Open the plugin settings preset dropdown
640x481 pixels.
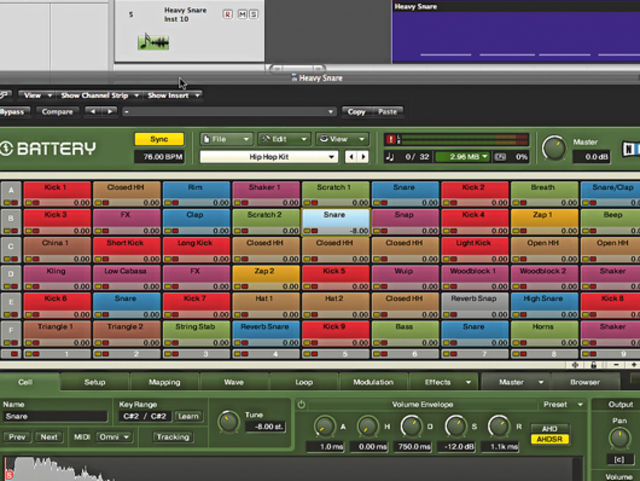click(229, 111)
